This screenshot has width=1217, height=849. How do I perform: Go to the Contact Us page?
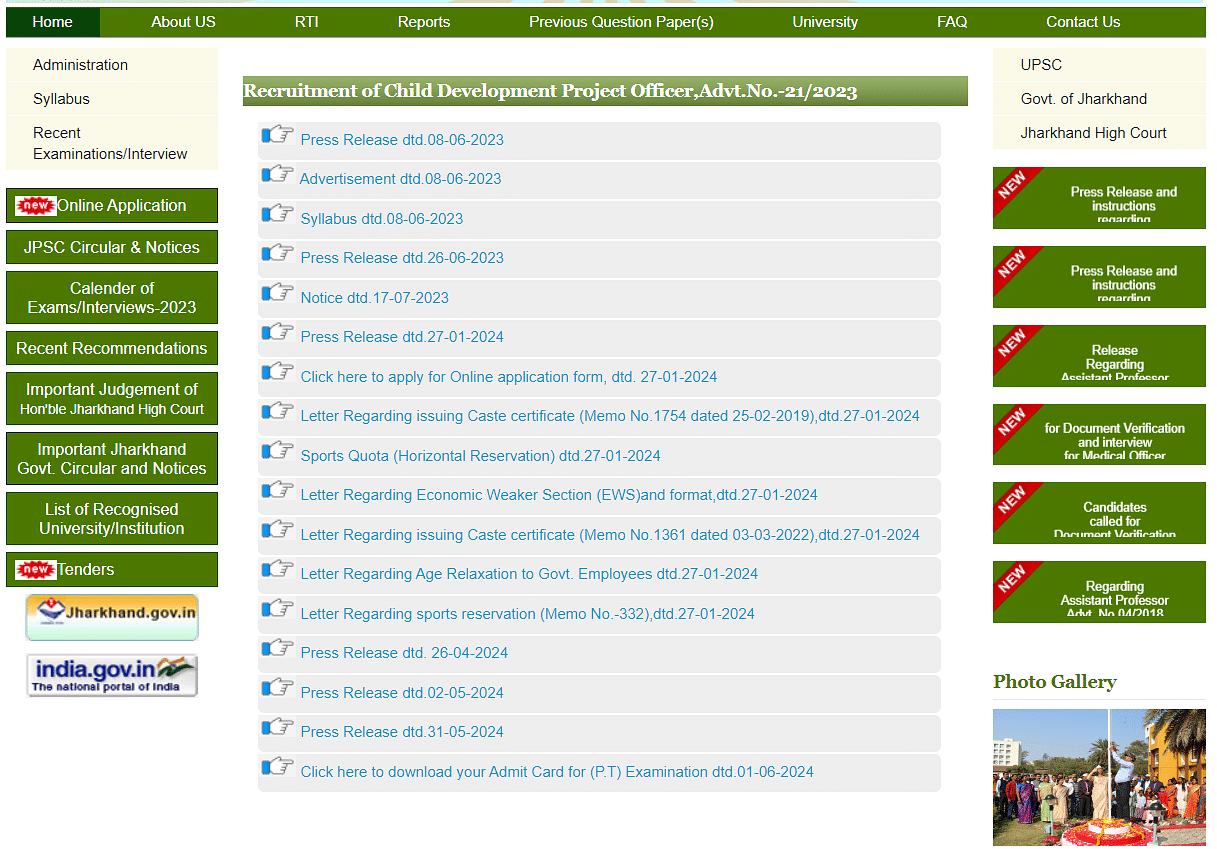(1083, 22)
